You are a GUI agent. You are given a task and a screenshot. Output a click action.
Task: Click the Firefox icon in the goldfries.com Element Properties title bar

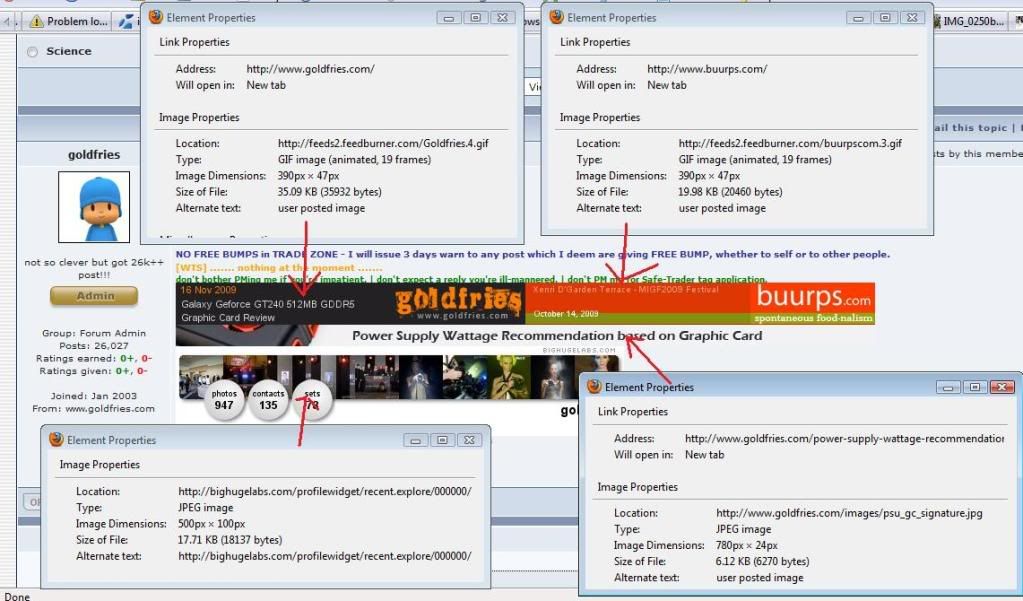155,17
